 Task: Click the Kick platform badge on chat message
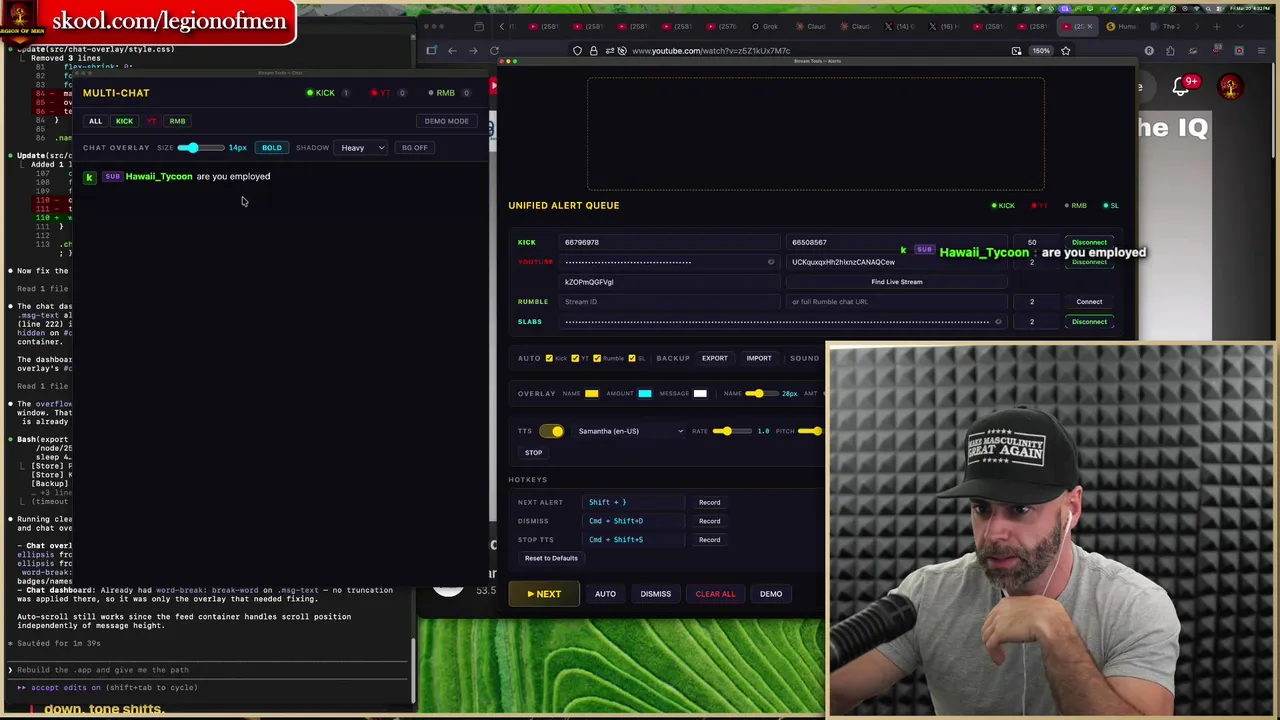(89, 177)
